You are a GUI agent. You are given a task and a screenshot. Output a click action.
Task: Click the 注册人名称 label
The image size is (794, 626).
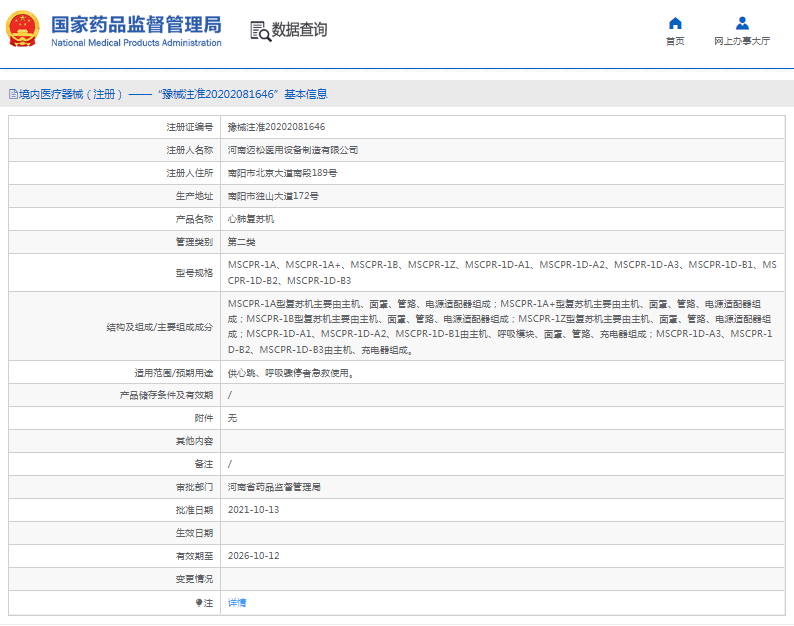click(190, 150)
